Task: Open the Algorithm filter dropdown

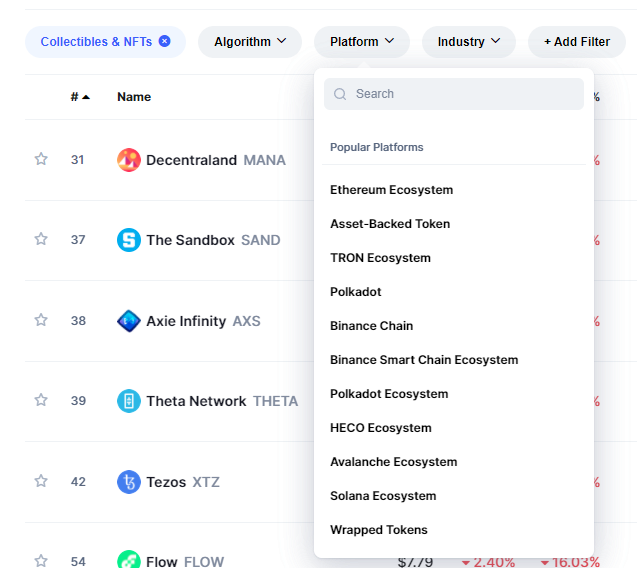Action: 250,42
